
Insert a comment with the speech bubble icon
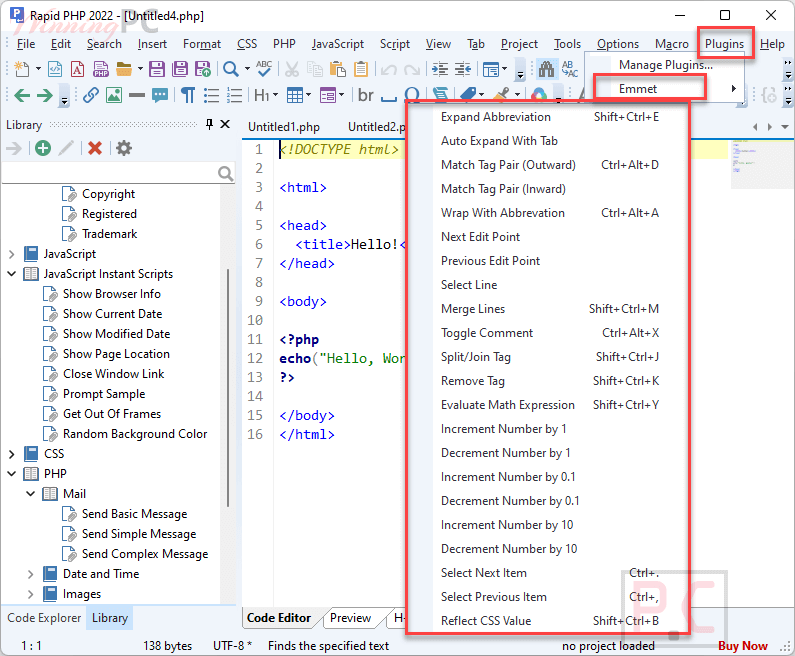[160, 95]
